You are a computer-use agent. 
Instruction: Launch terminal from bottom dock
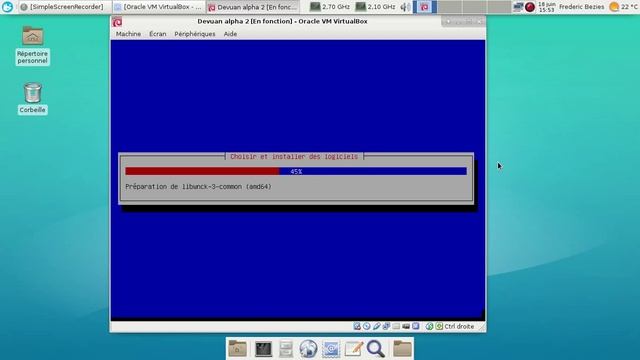(263, 349)
